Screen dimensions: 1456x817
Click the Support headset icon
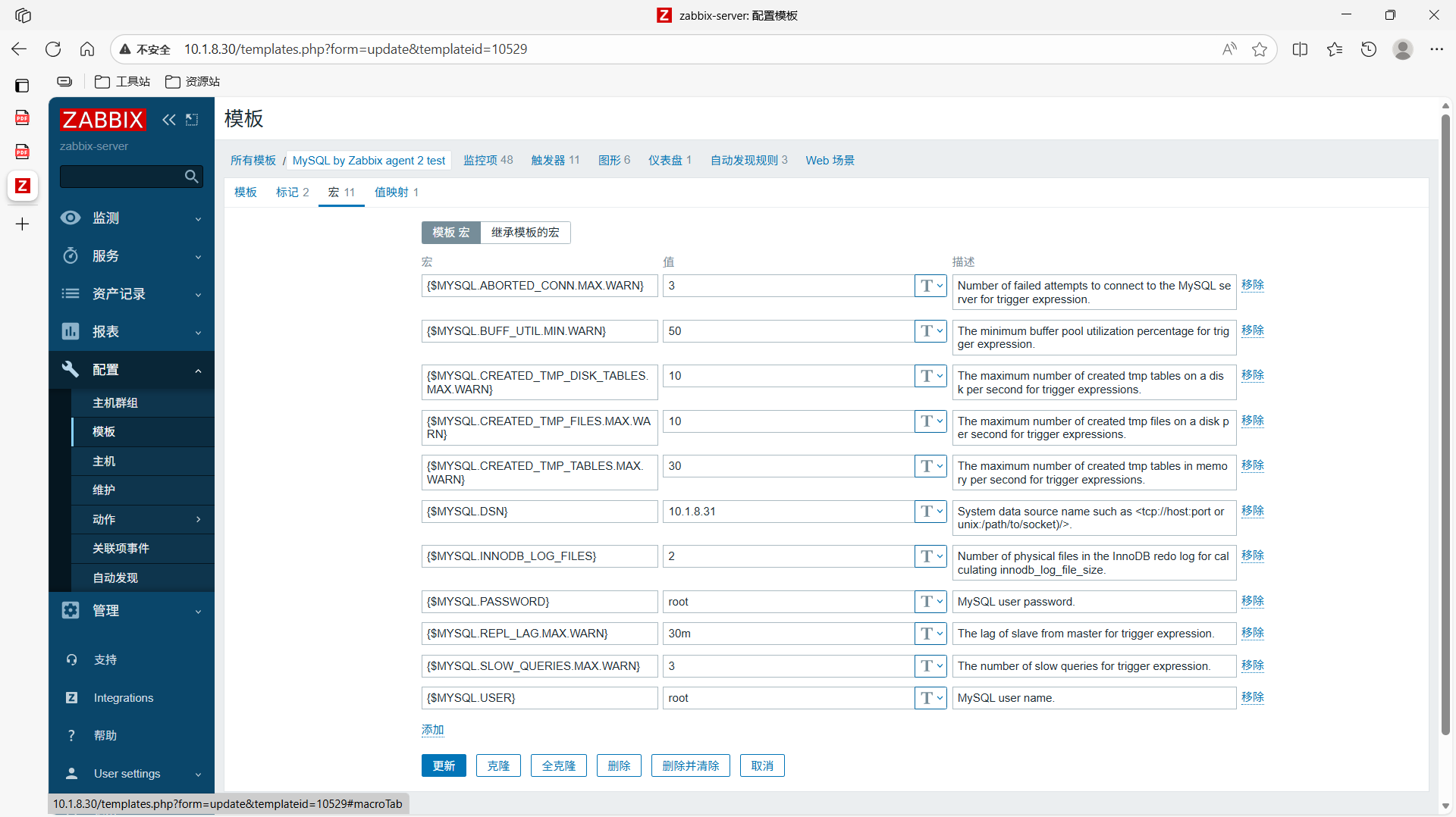click(x=71, y=660)
